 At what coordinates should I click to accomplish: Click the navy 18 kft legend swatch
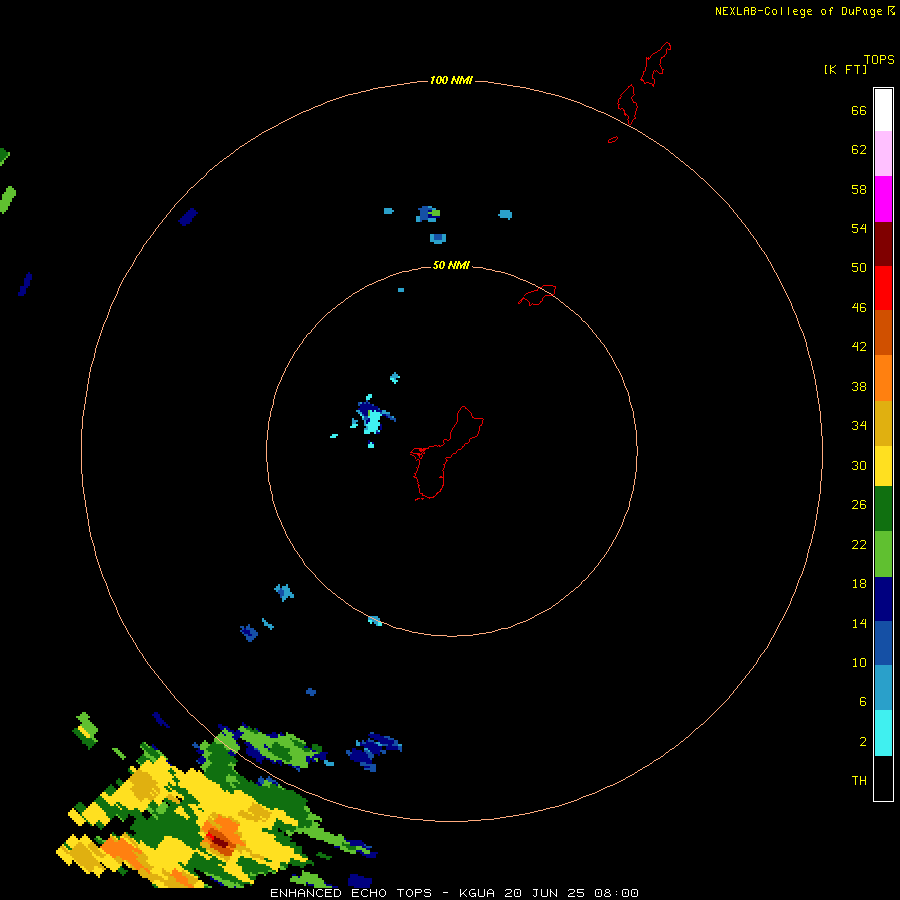[x=883, y=599]
